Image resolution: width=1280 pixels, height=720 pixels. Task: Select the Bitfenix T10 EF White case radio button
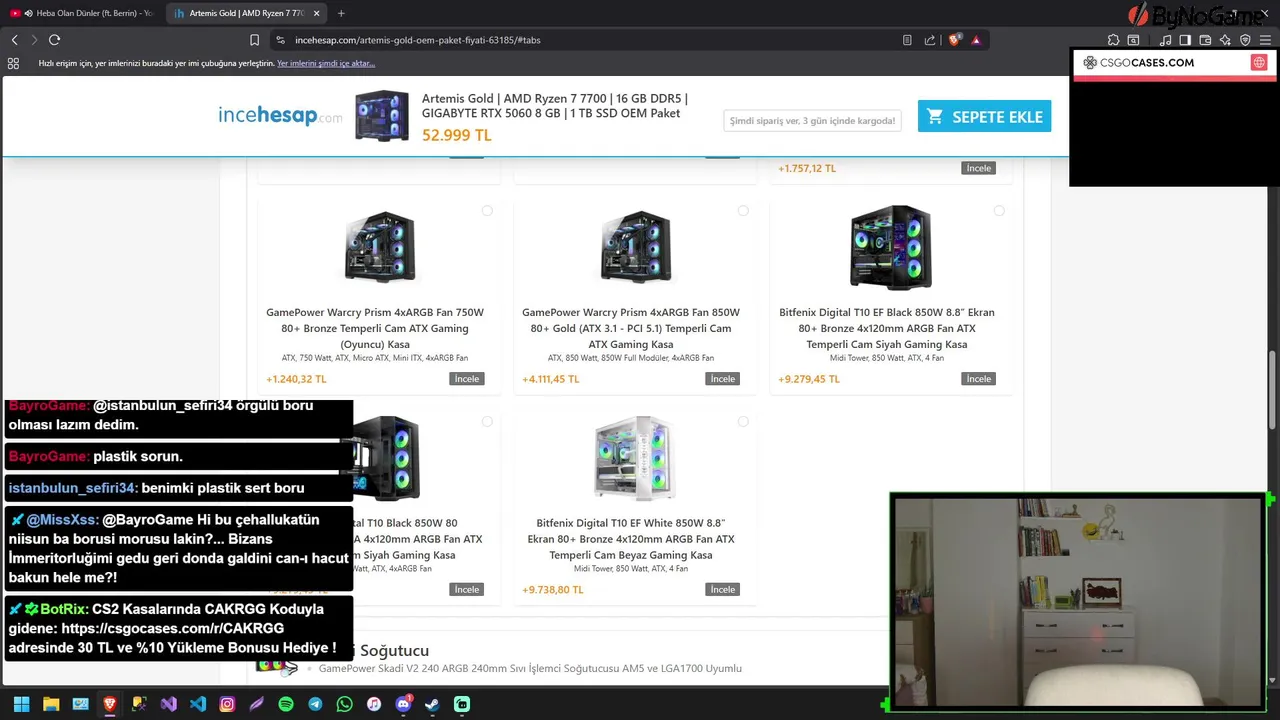pyautogui.click(x=743, y=422)
